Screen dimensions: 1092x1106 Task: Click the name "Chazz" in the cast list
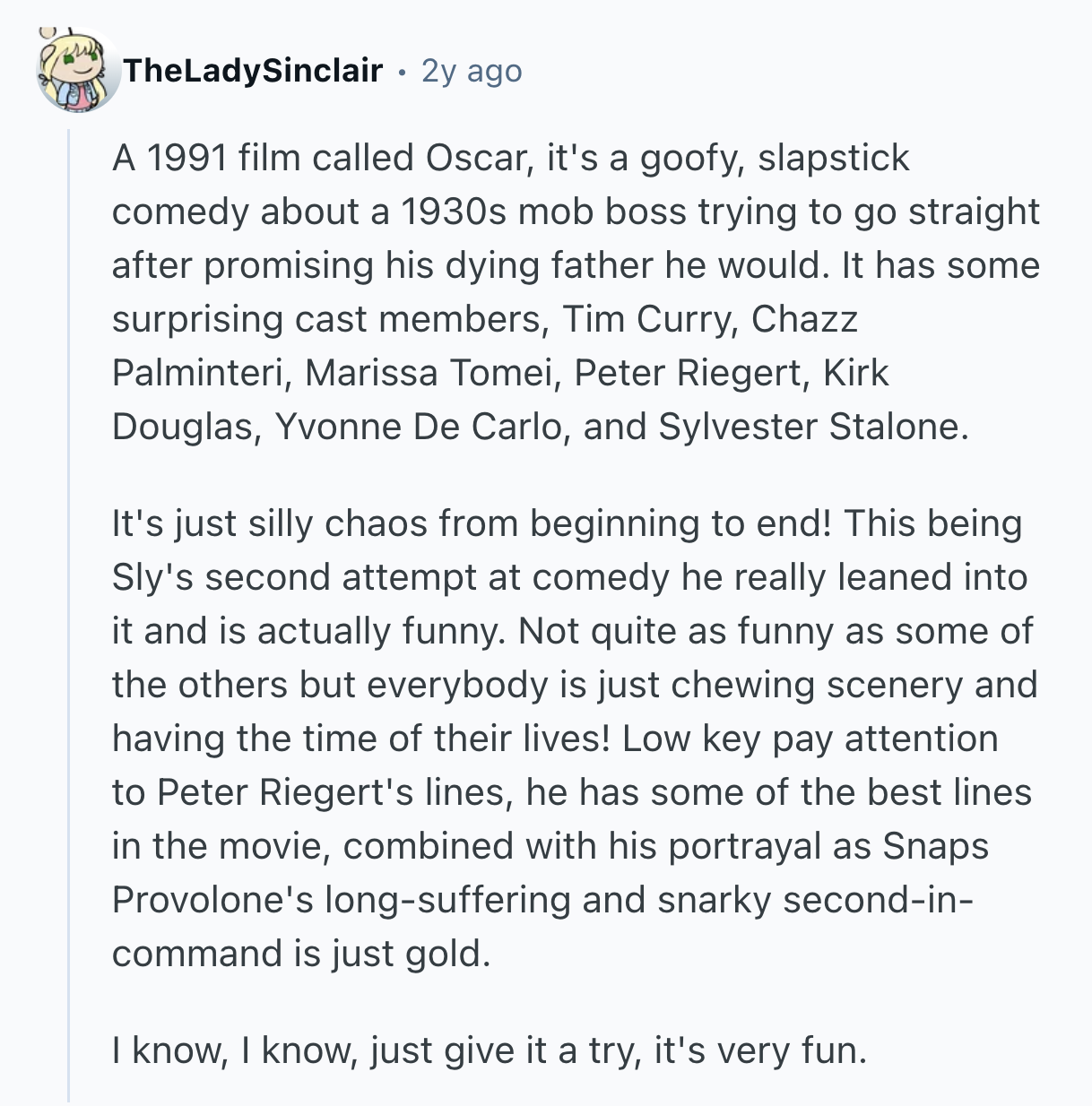click(x=804, y=319)
